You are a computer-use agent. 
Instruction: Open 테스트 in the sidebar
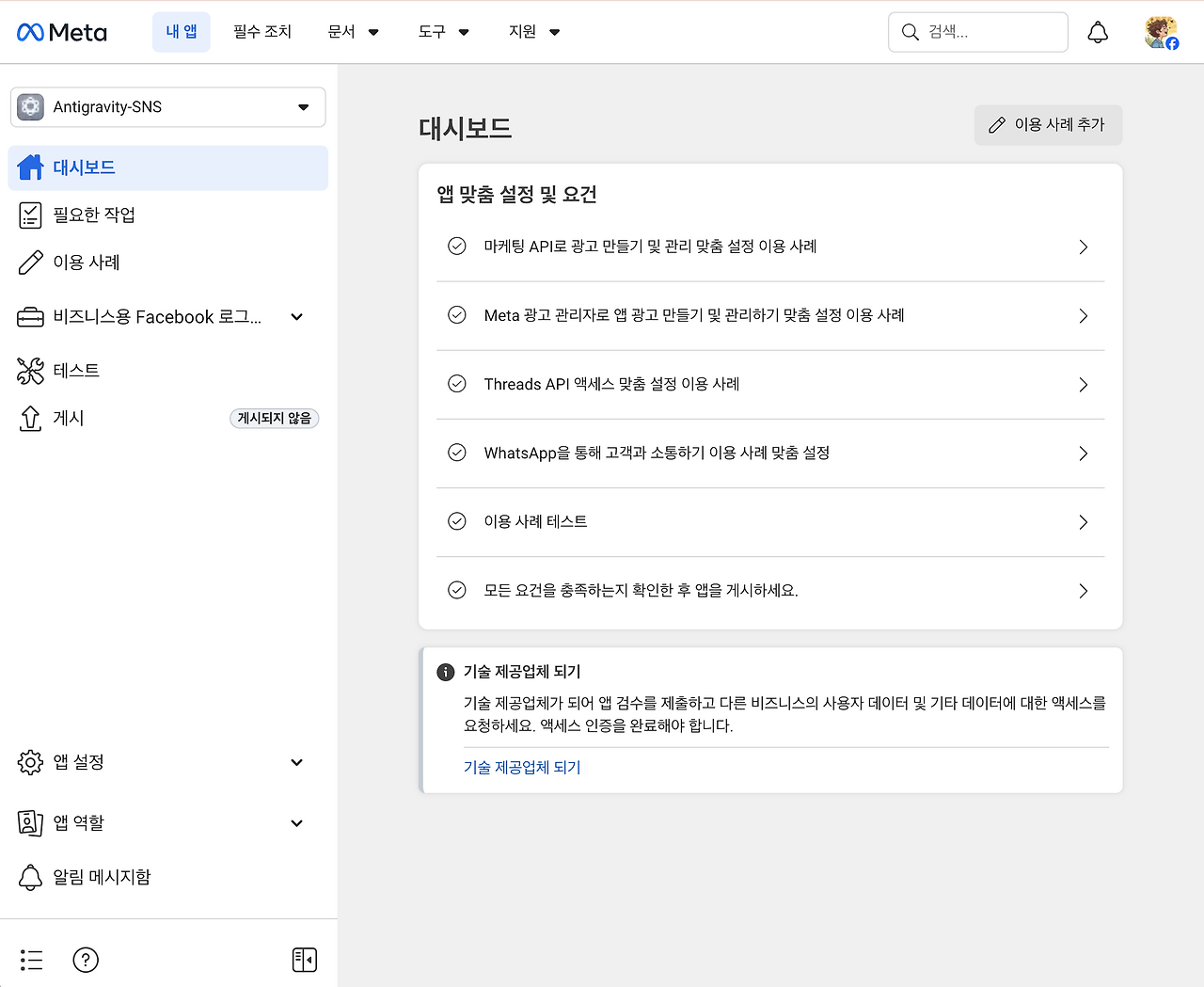(x=168, y=371)
